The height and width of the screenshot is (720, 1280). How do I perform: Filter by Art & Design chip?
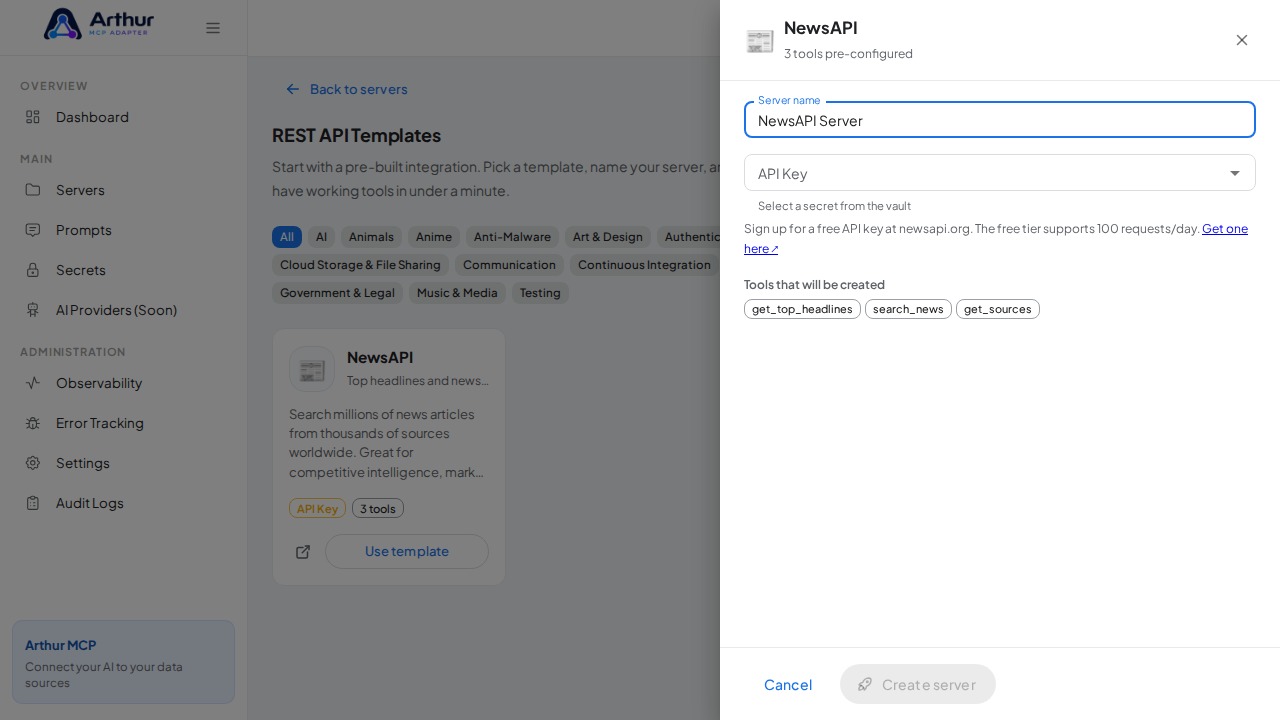[x=608, y=237]
